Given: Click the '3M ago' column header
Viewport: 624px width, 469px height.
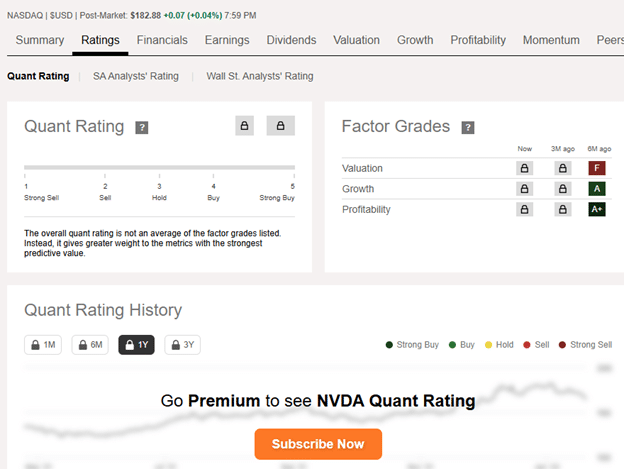Looking at the screenshot, I should coord(563,149).
